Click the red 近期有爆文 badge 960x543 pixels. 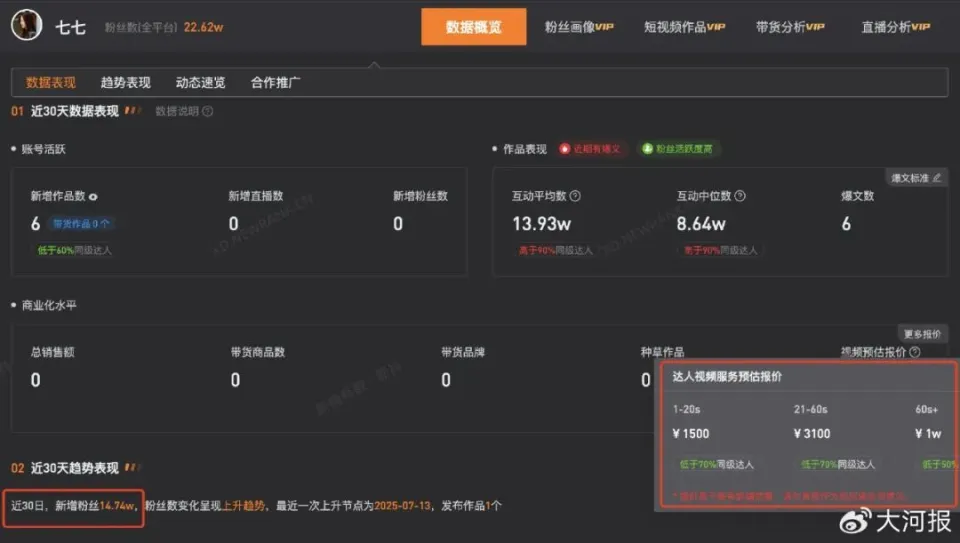coord(591,149)
